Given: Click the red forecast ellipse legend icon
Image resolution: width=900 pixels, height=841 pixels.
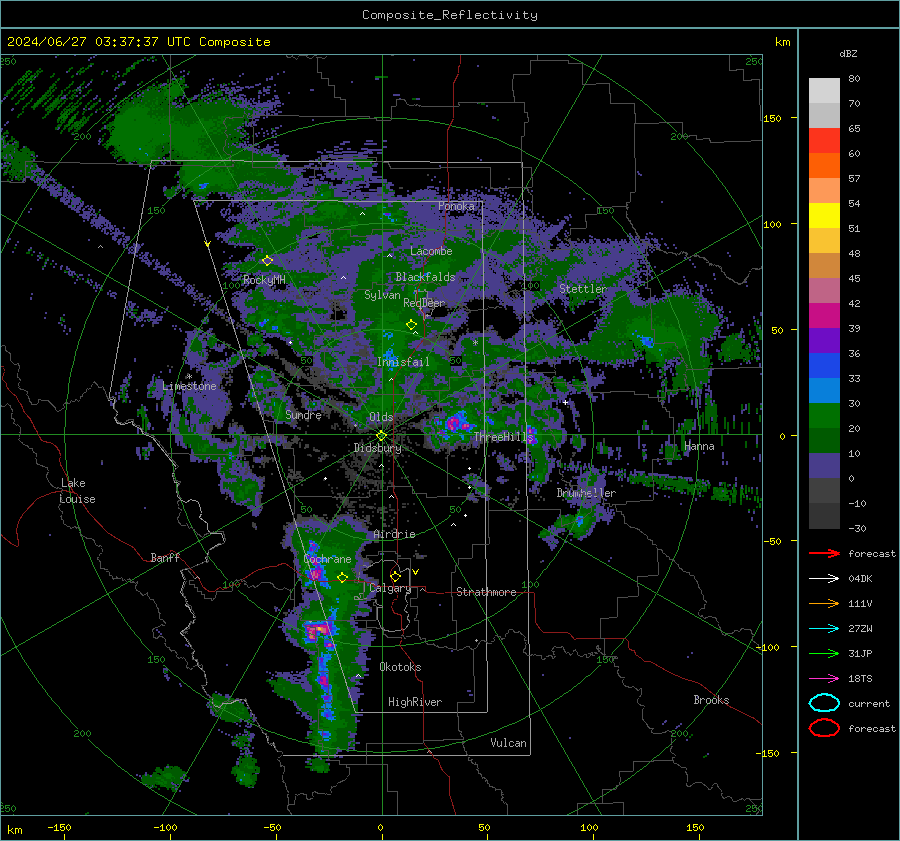Looking at the screenshot, I should [x=824, y=728].
